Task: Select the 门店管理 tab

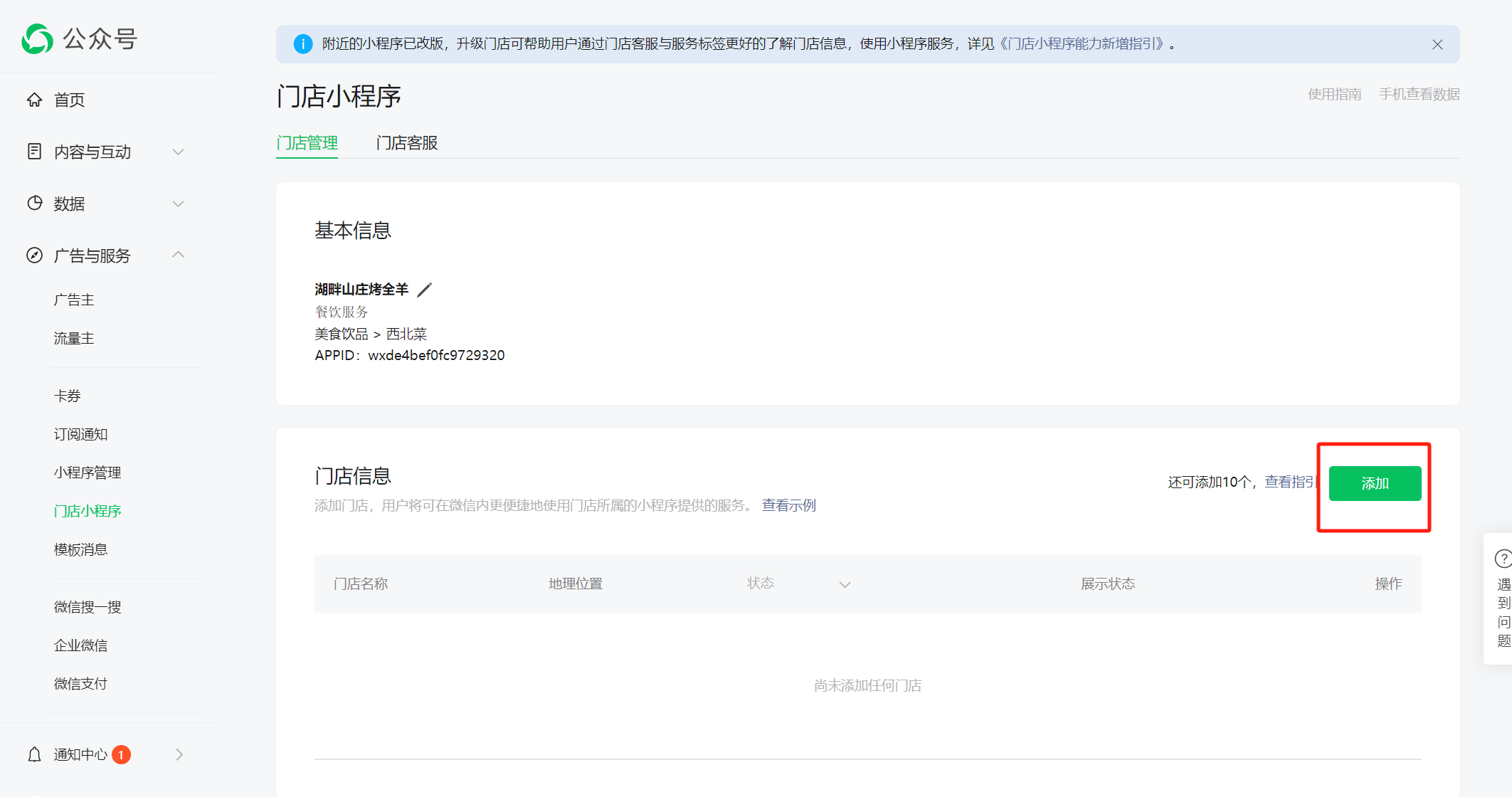Action: [307, 143]
